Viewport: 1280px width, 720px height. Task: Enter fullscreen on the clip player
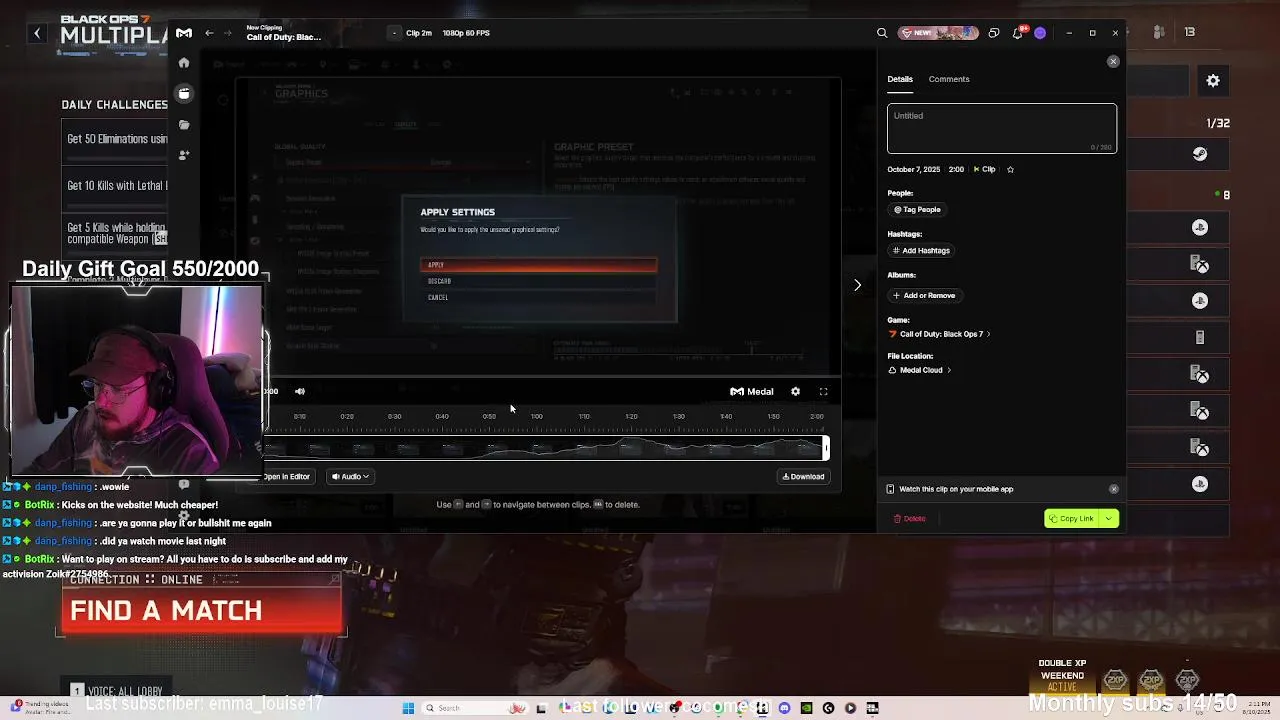pyautogui.click(x=823, y=392)
